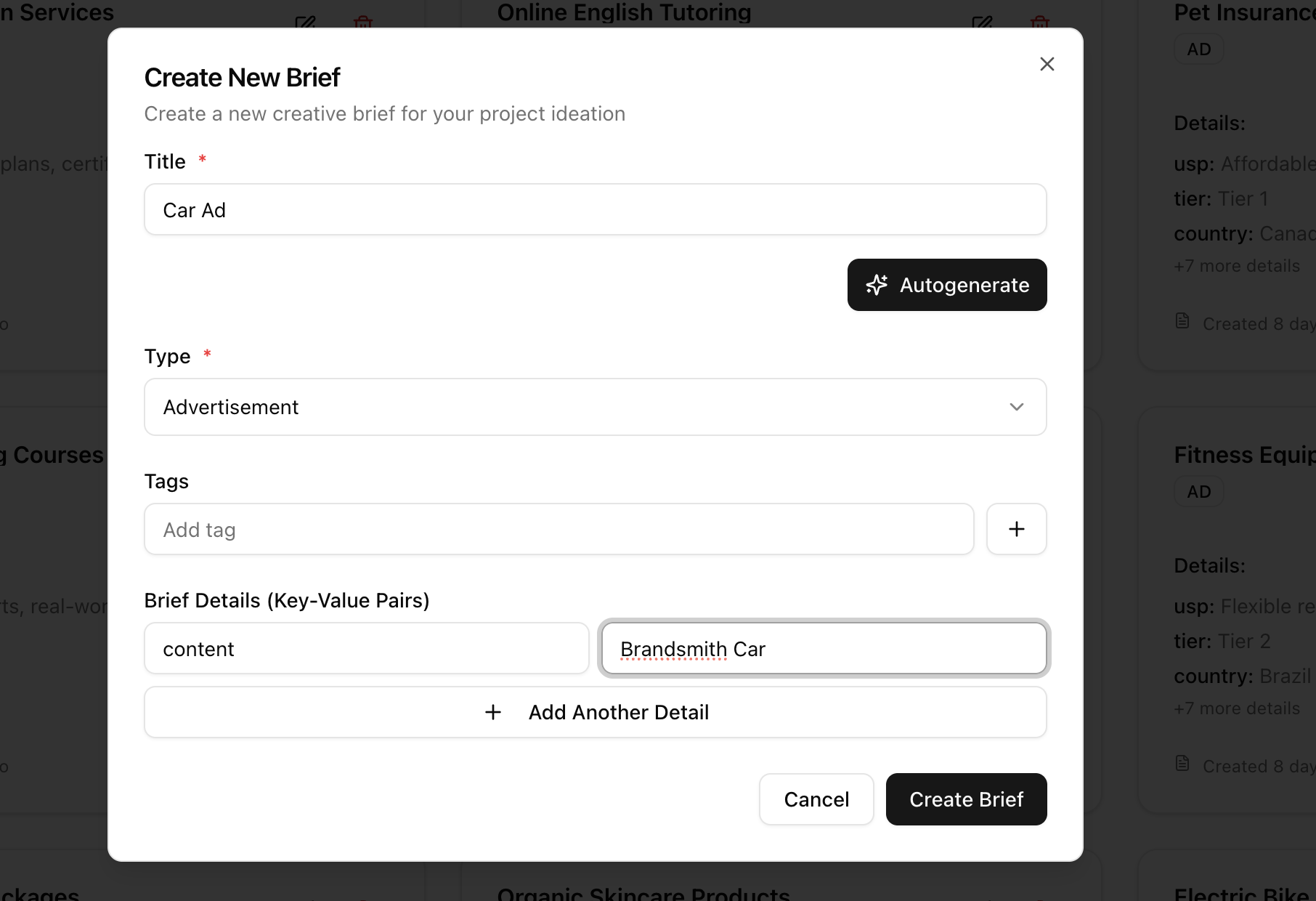Click the Add tag input field

tap(559, 529)
